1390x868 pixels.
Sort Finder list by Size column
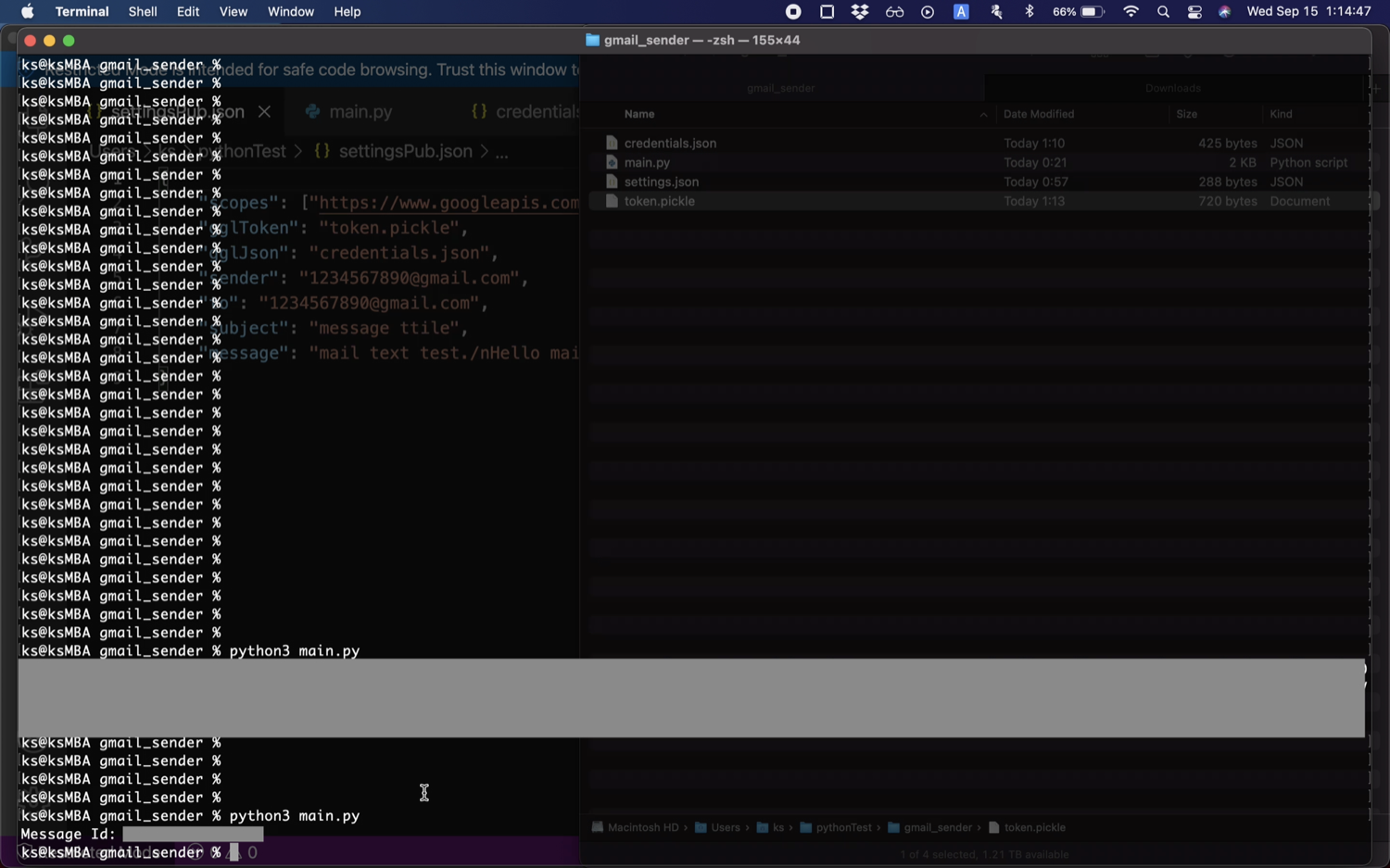(x=1186, y=114)
